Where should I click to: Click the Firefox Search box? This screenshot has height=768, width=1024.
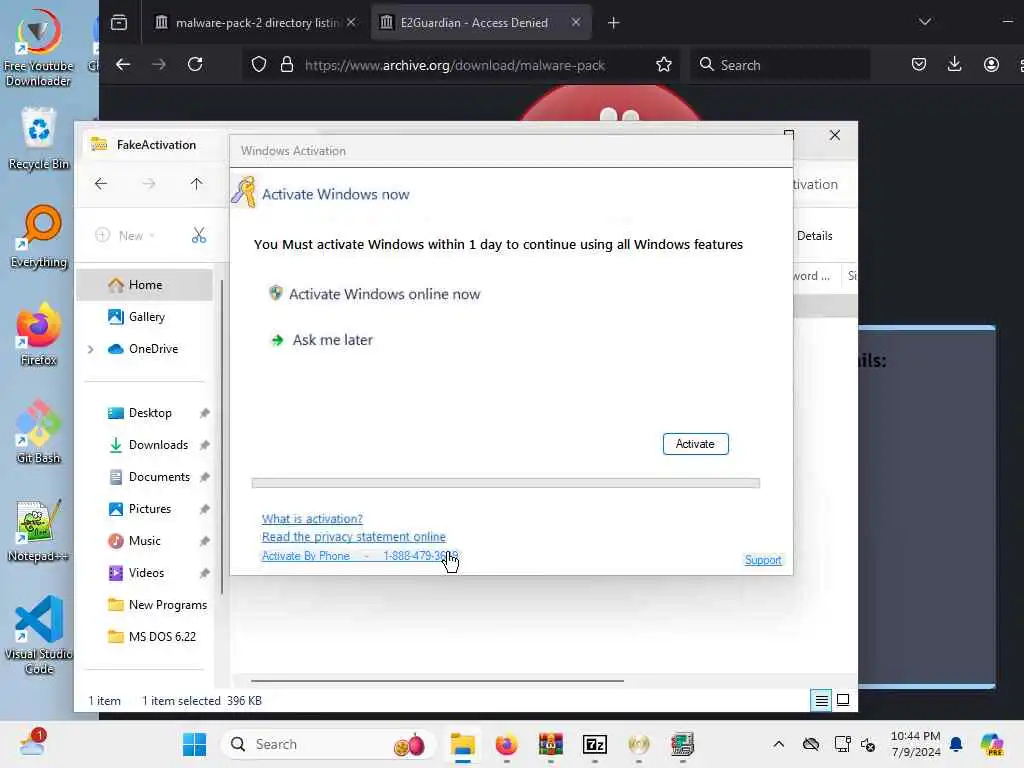780,65
